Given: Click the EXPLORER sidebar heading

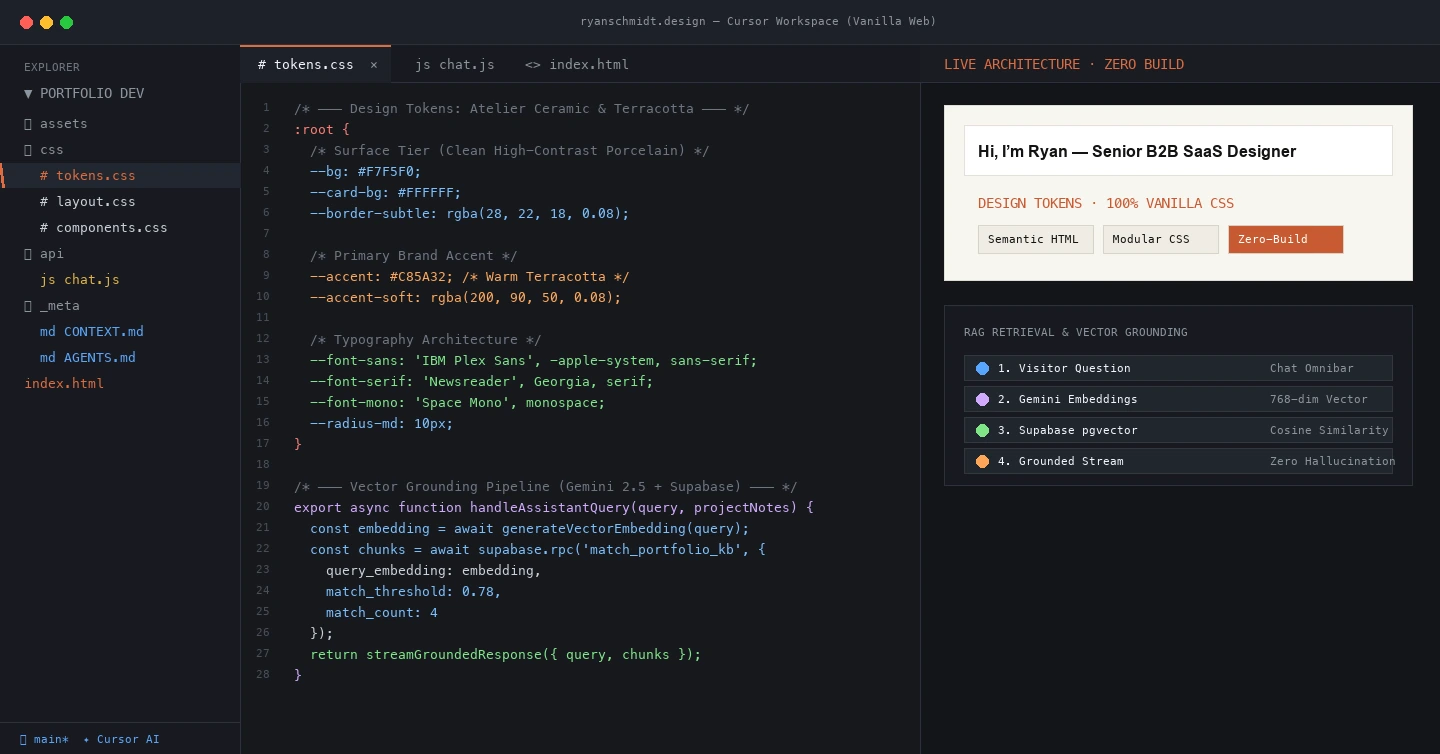Looking at the screenshot, I should pos(52,68).
